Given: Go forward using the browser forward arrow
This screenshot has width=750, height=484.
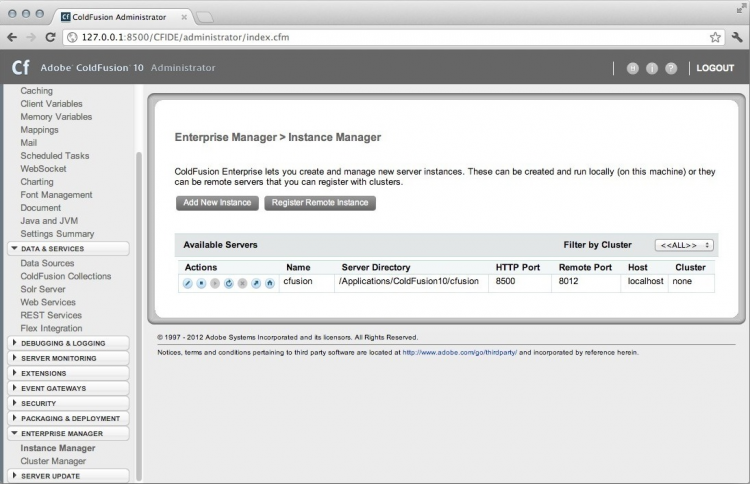Looking at the screenshot, I should coord(31,37).
